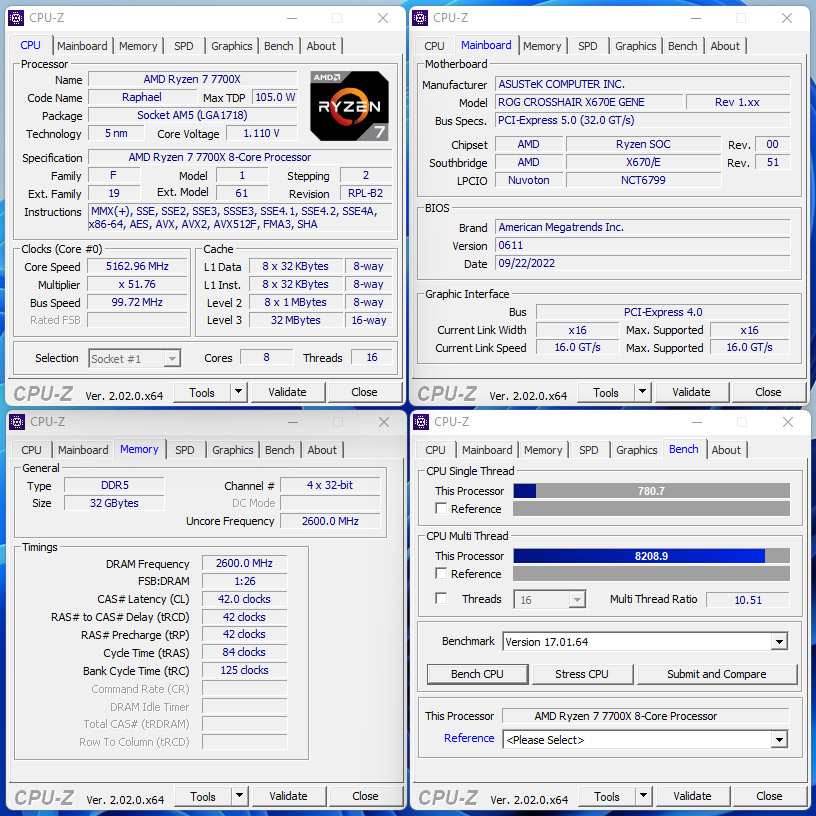Image resolution: width=816 pixels, height=816 pixels.
Task: Click the CPU-Z app icon in the Mainboard window title bar
Action: coord(420,18)
